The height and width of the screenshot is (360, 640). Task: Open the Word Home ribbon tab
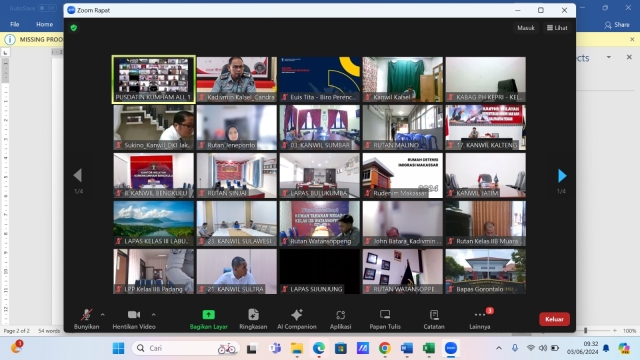(x=44, y=24)
